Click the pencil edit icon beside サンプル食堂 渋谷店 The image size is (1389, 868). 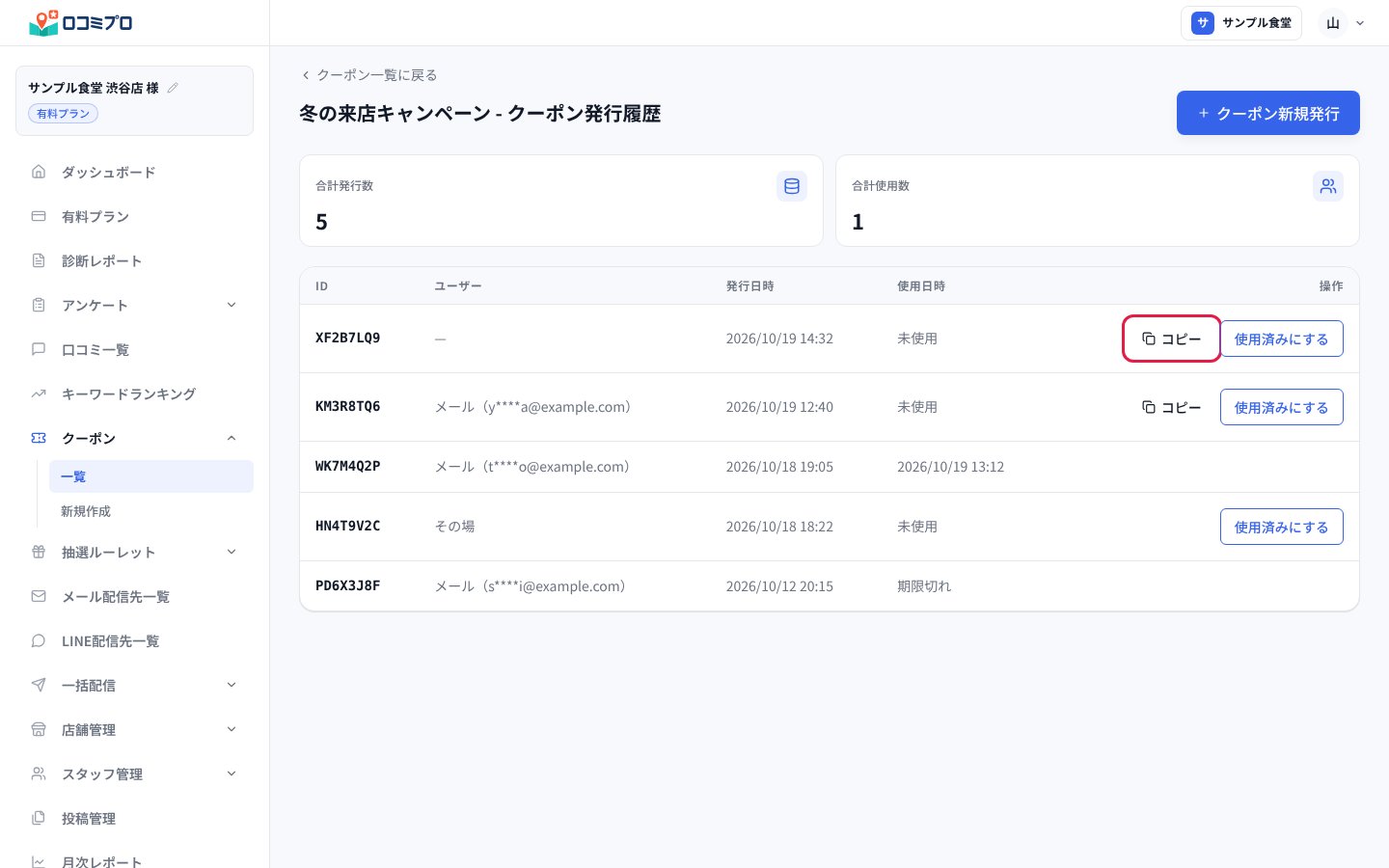coord(173,88)
